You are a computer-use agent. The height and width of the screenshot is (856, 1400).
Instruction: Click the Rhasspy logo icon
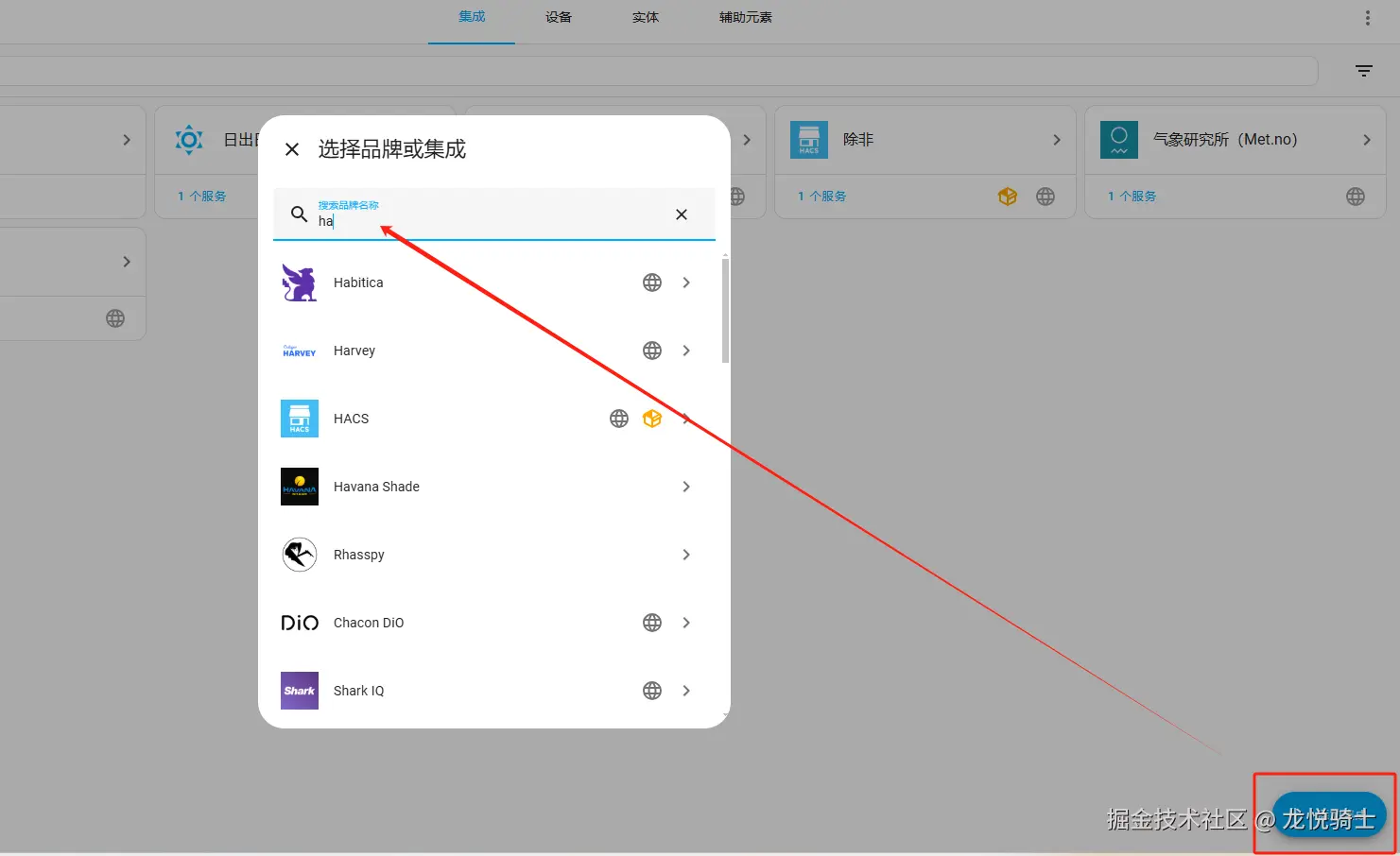300,555
